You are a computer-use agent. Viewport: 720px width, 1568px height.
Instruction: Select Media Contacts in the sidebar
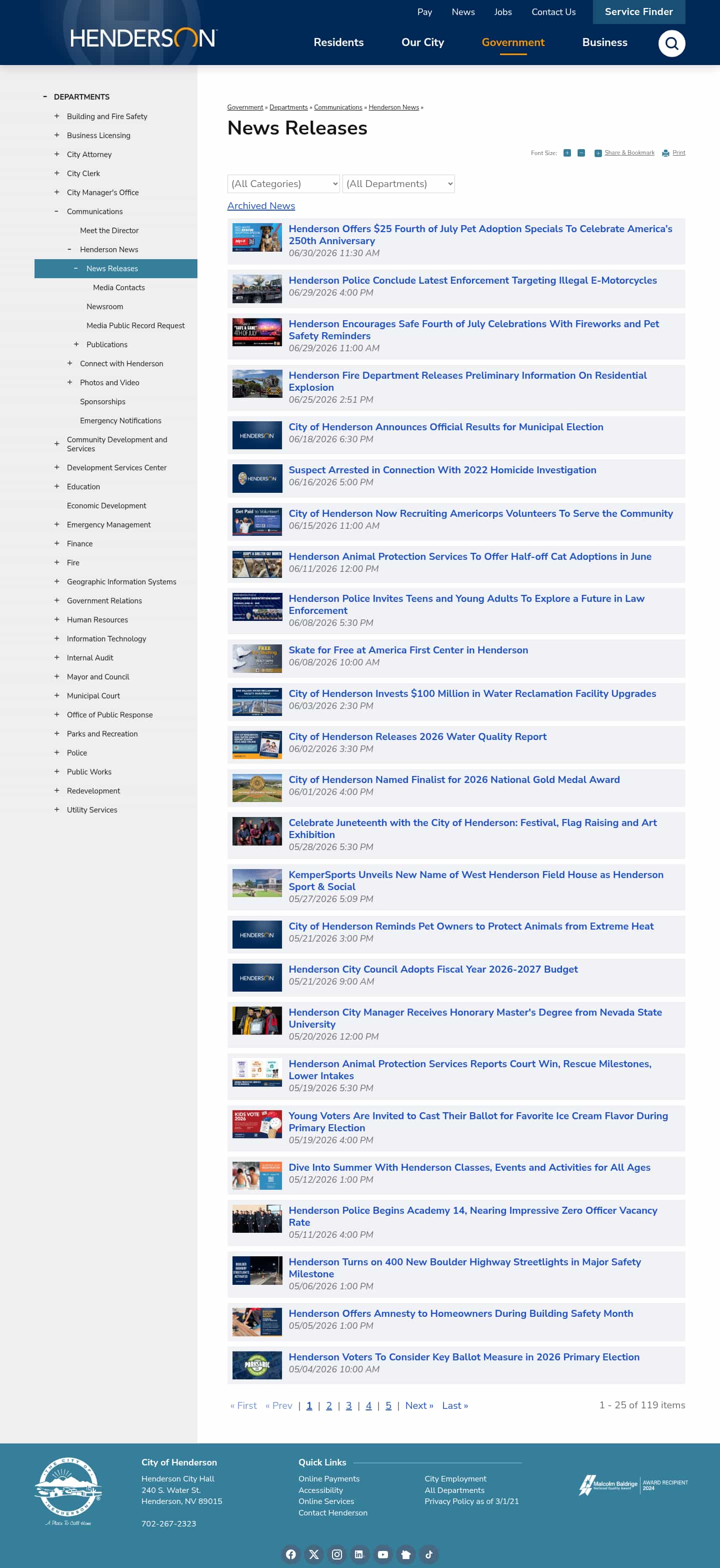point(119,287)
